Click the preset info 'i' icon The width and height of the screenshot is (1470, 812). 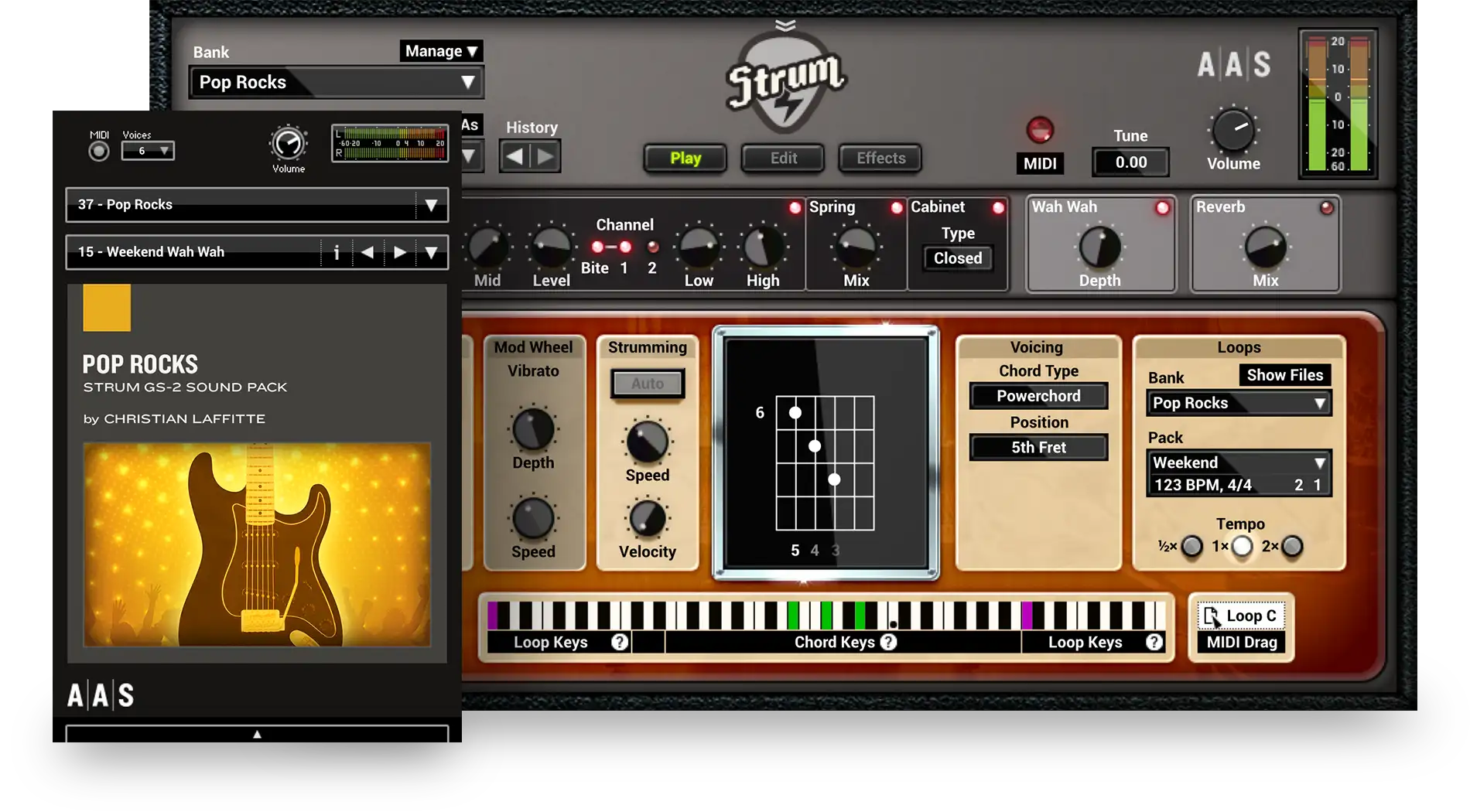(x=337, y=252)
